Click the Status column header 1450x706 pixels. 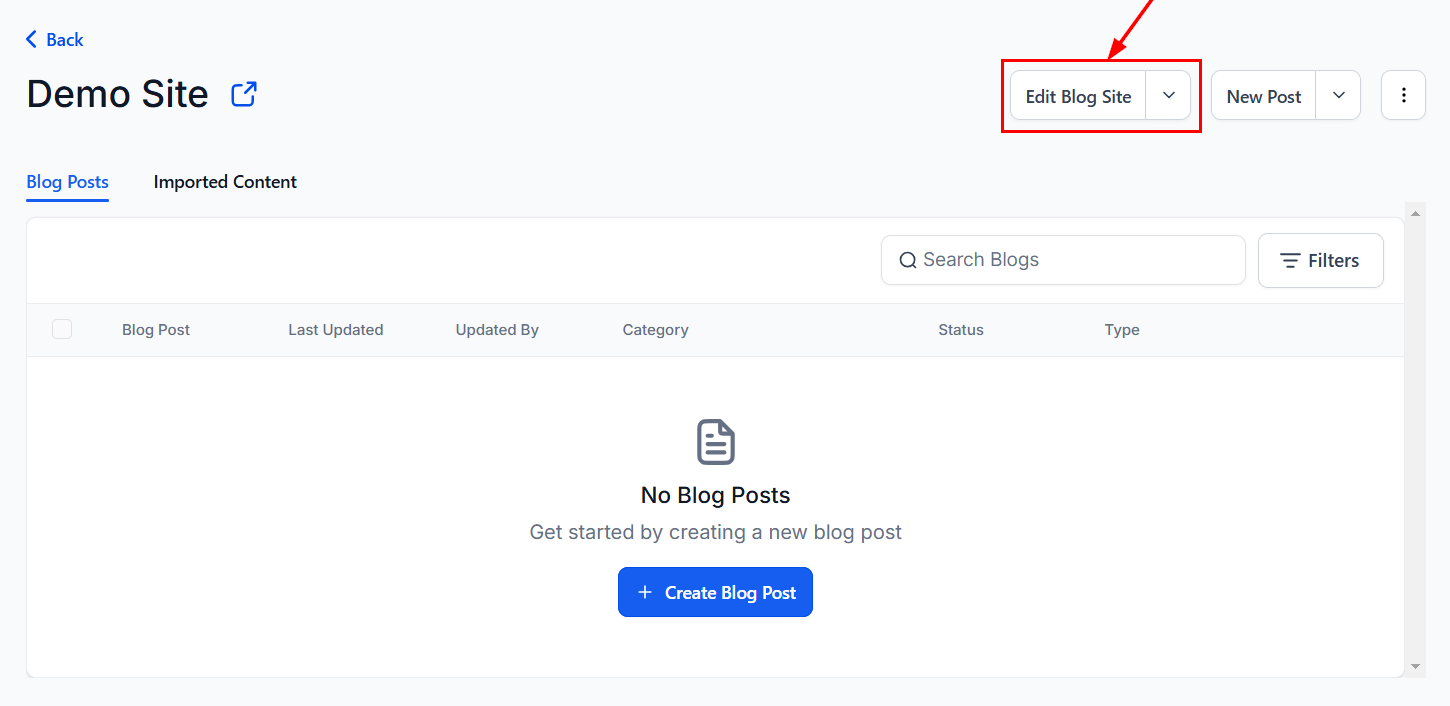coord(961,330)
